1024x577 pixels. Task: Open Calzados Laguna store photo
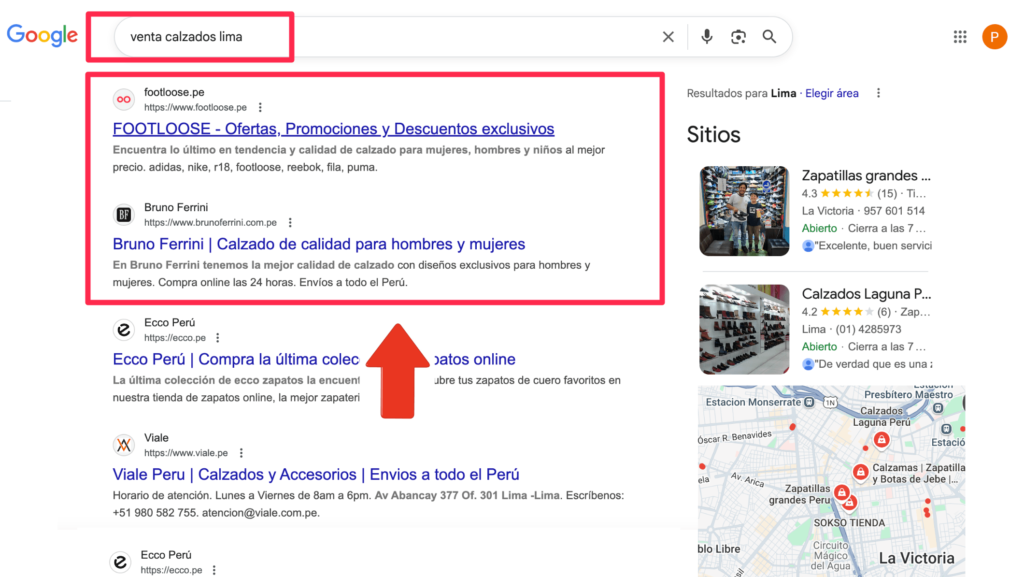coord(744,329)
